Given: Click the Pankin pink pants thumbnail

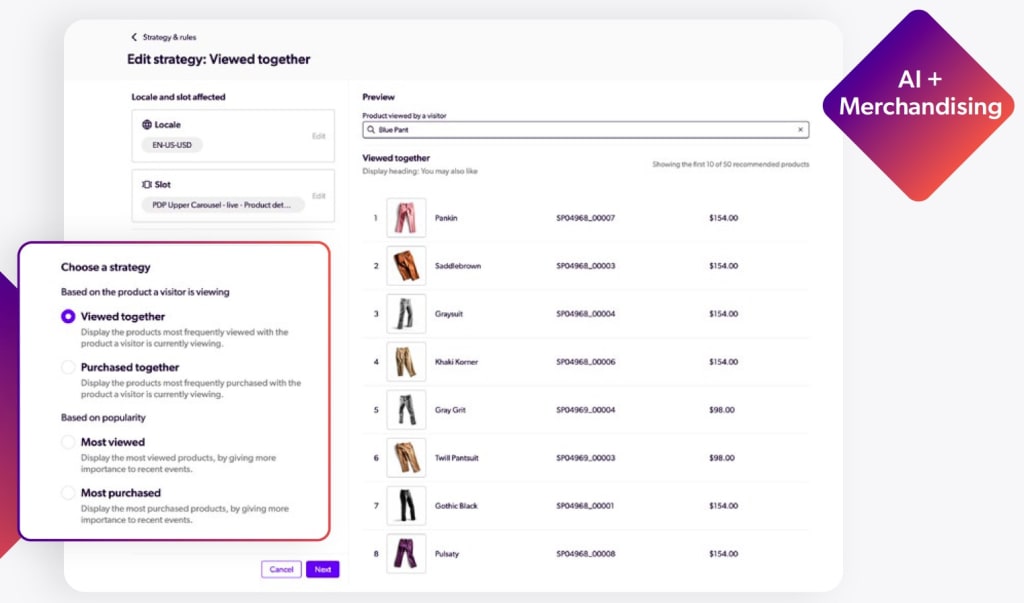Looking at the screenshot, I should 406,218.
